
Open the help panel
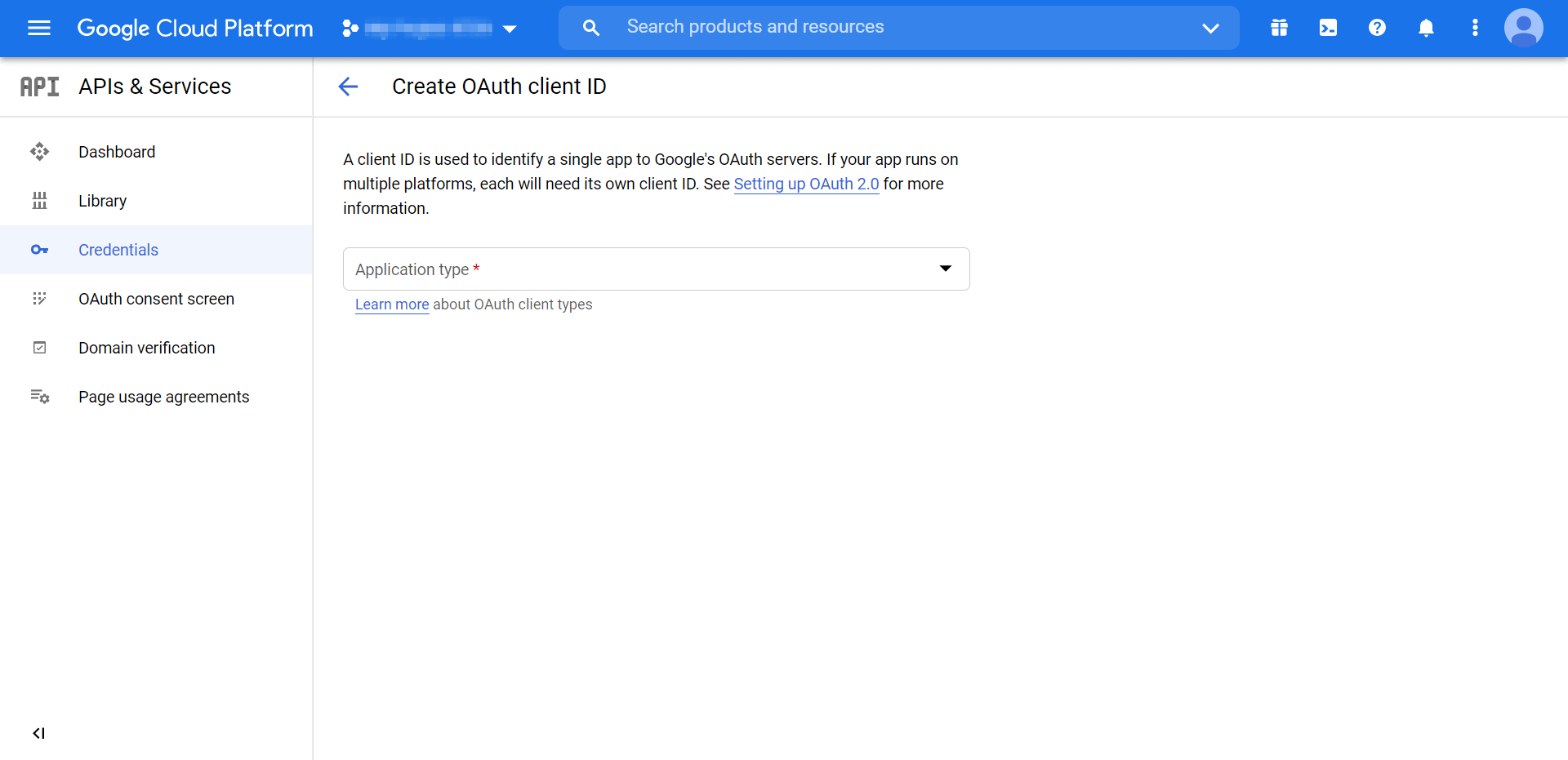(1377, 27)
